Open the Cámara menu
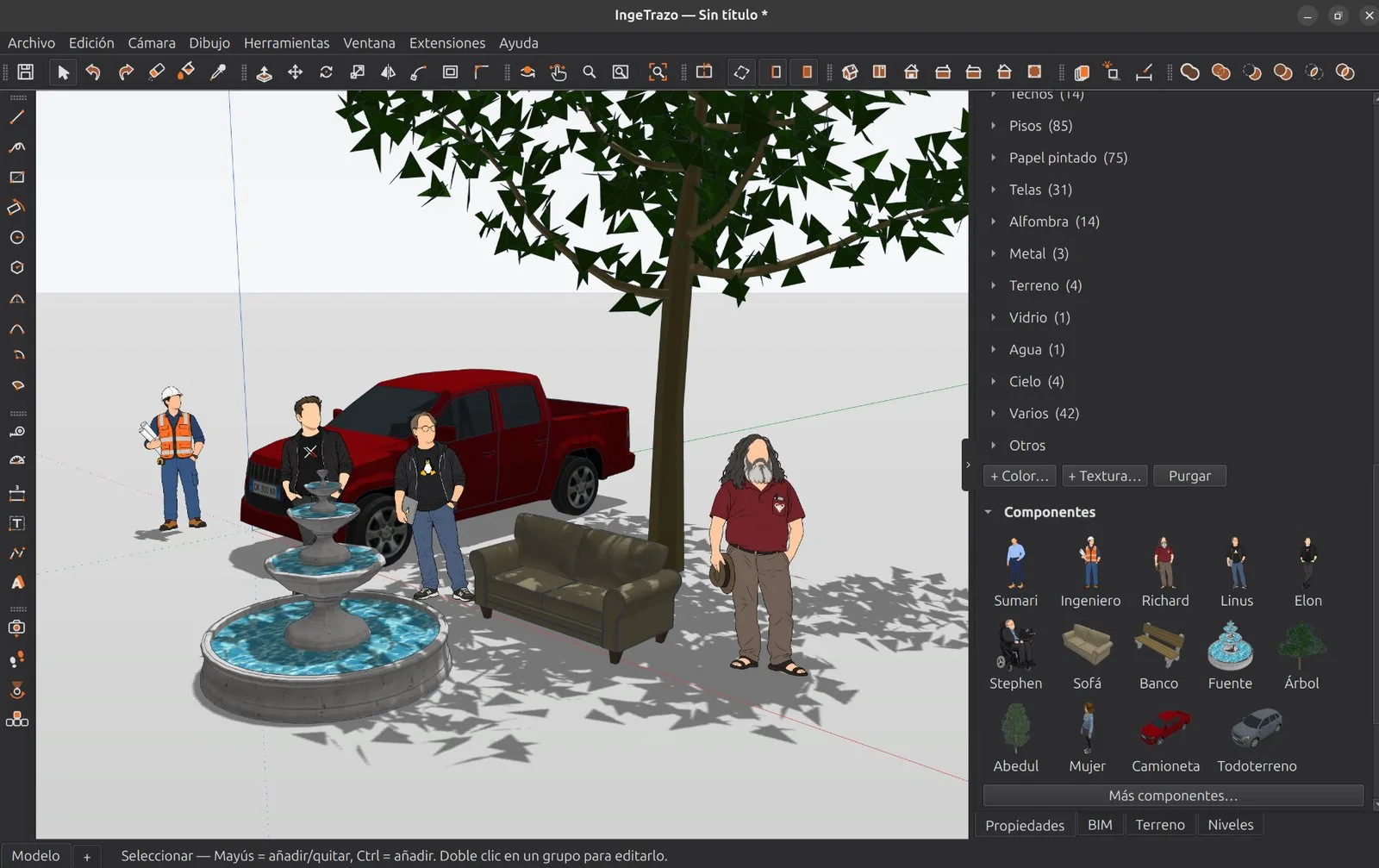 coord(152,43)
